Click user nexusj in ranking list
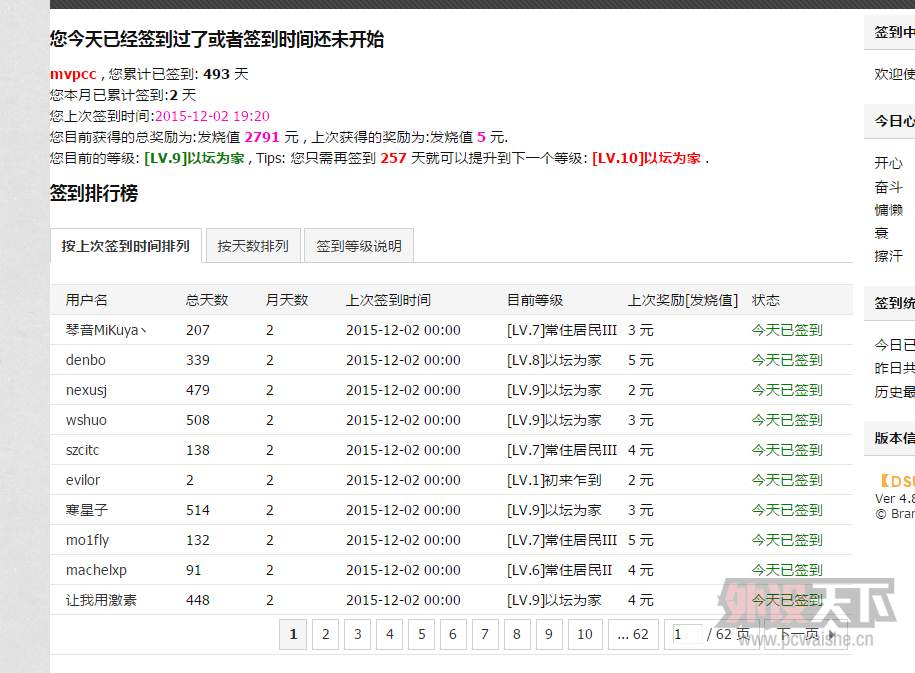 [x=86, y=390]
